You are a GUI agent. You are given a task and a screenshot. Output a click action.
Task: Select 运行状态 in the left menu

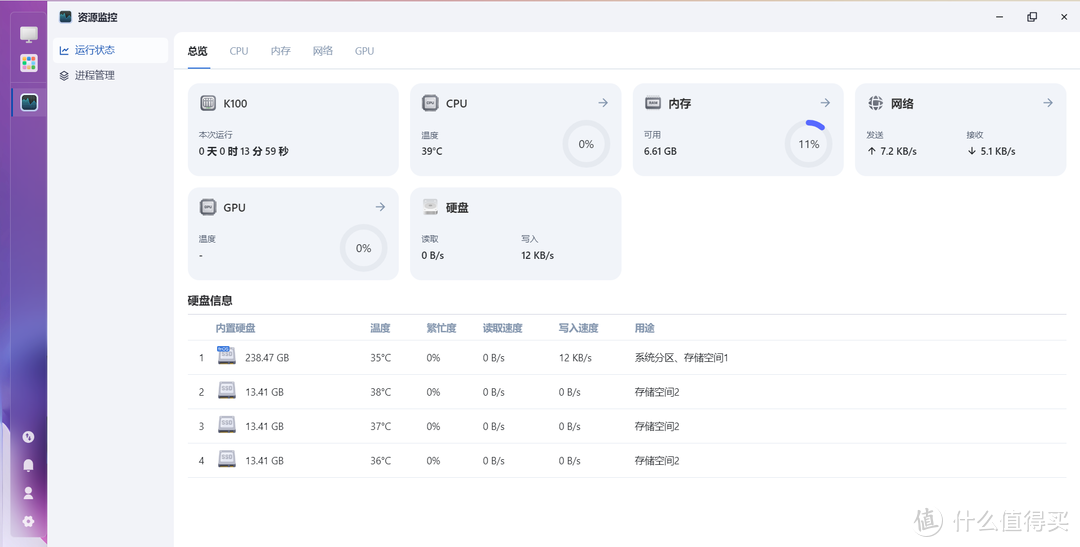[x=110, y=50]
